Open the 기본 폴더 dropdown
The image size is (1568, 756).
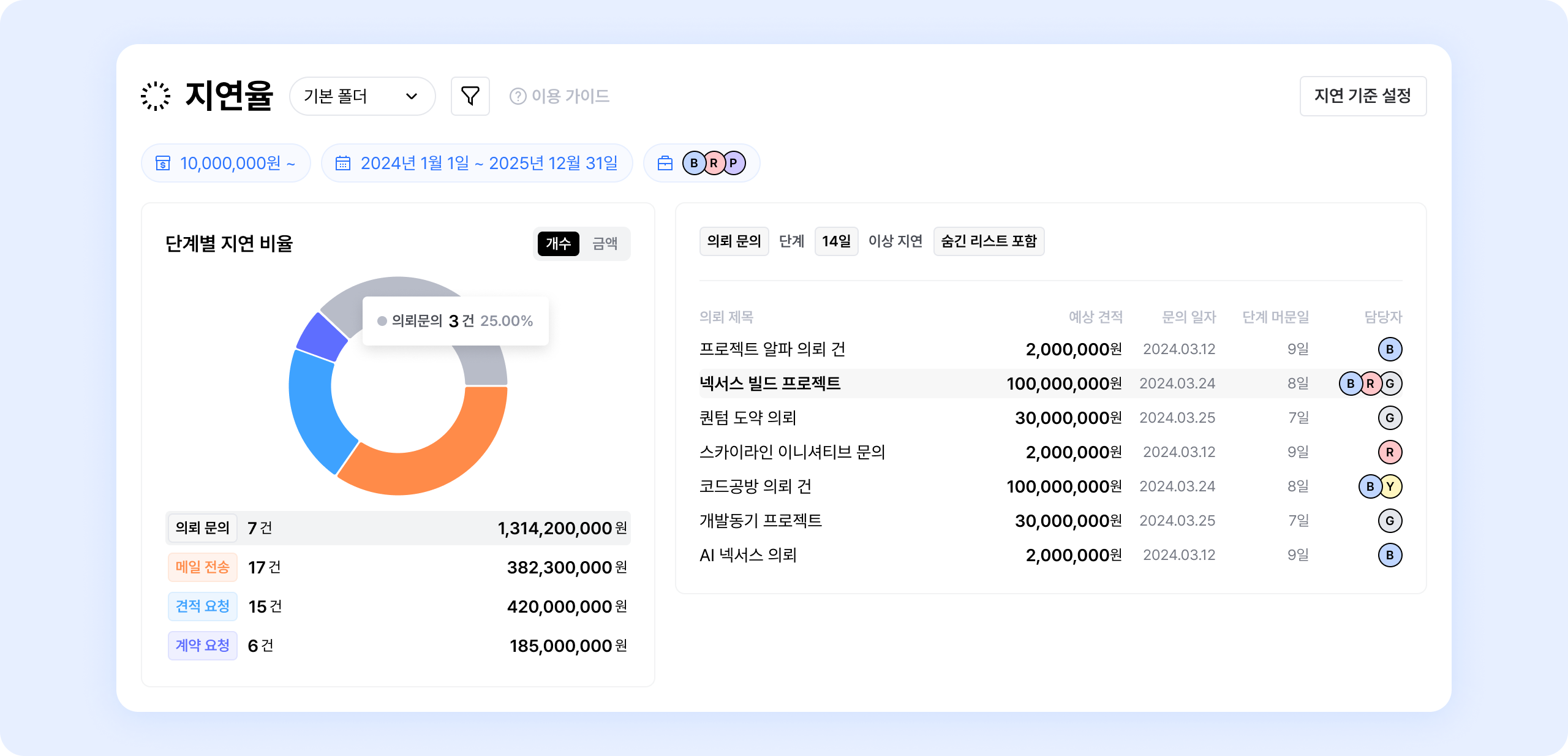(362, 96)
